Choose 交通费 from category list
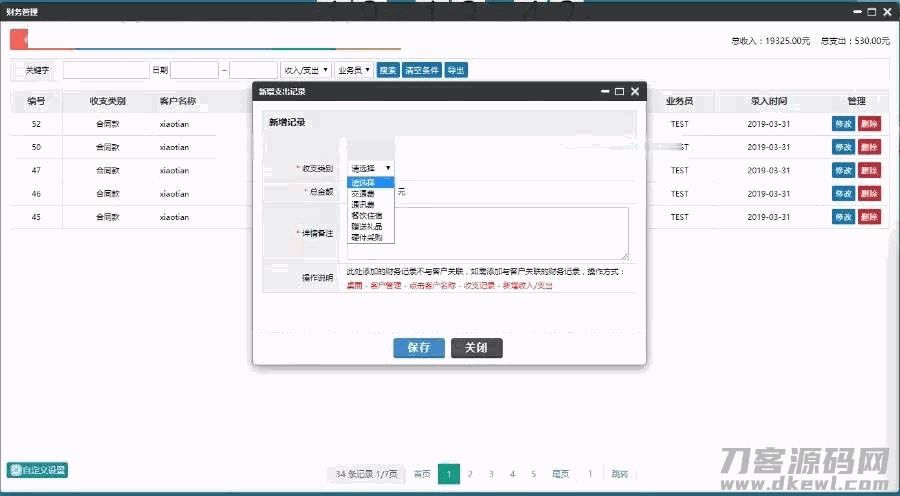 coord(363,193)
